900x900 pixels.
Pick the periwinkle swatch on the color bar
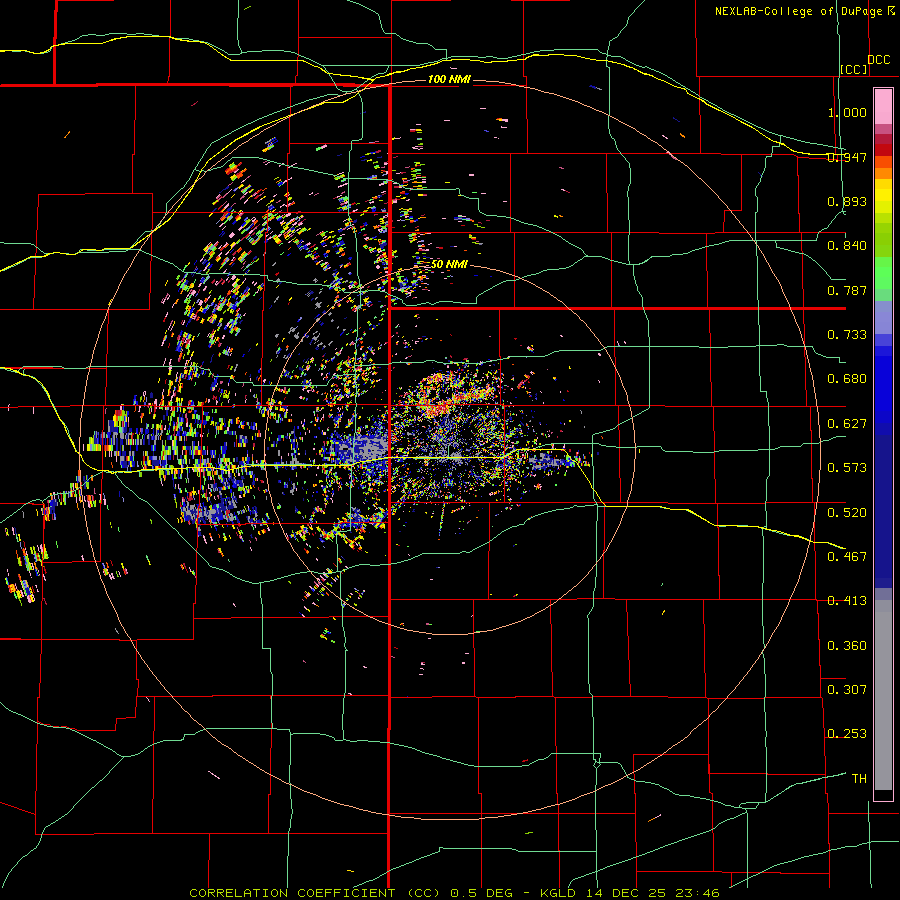(x=883, y=317)
